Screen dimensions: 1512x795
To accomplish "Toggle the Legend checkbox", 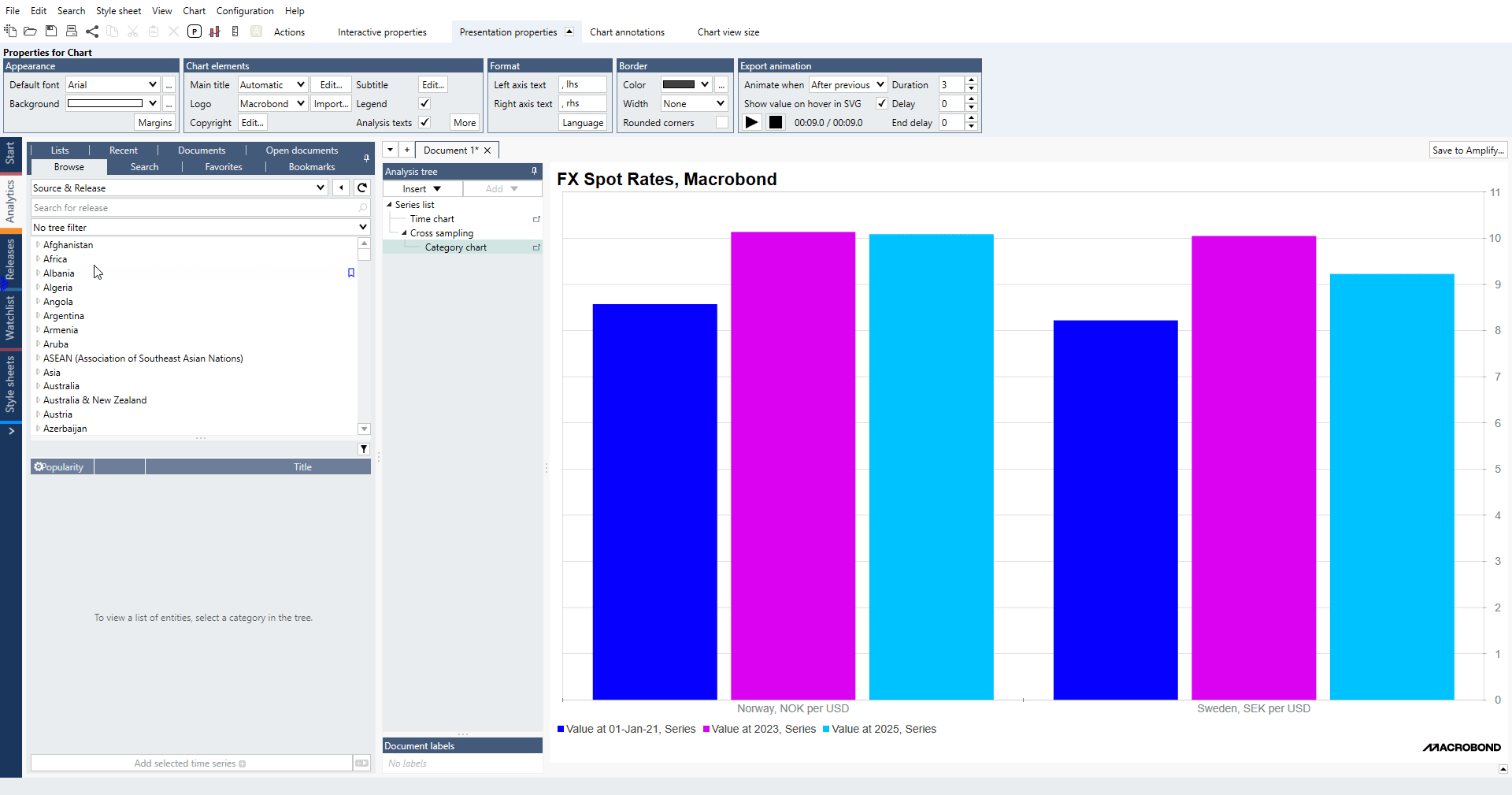I will click(424, 103).
